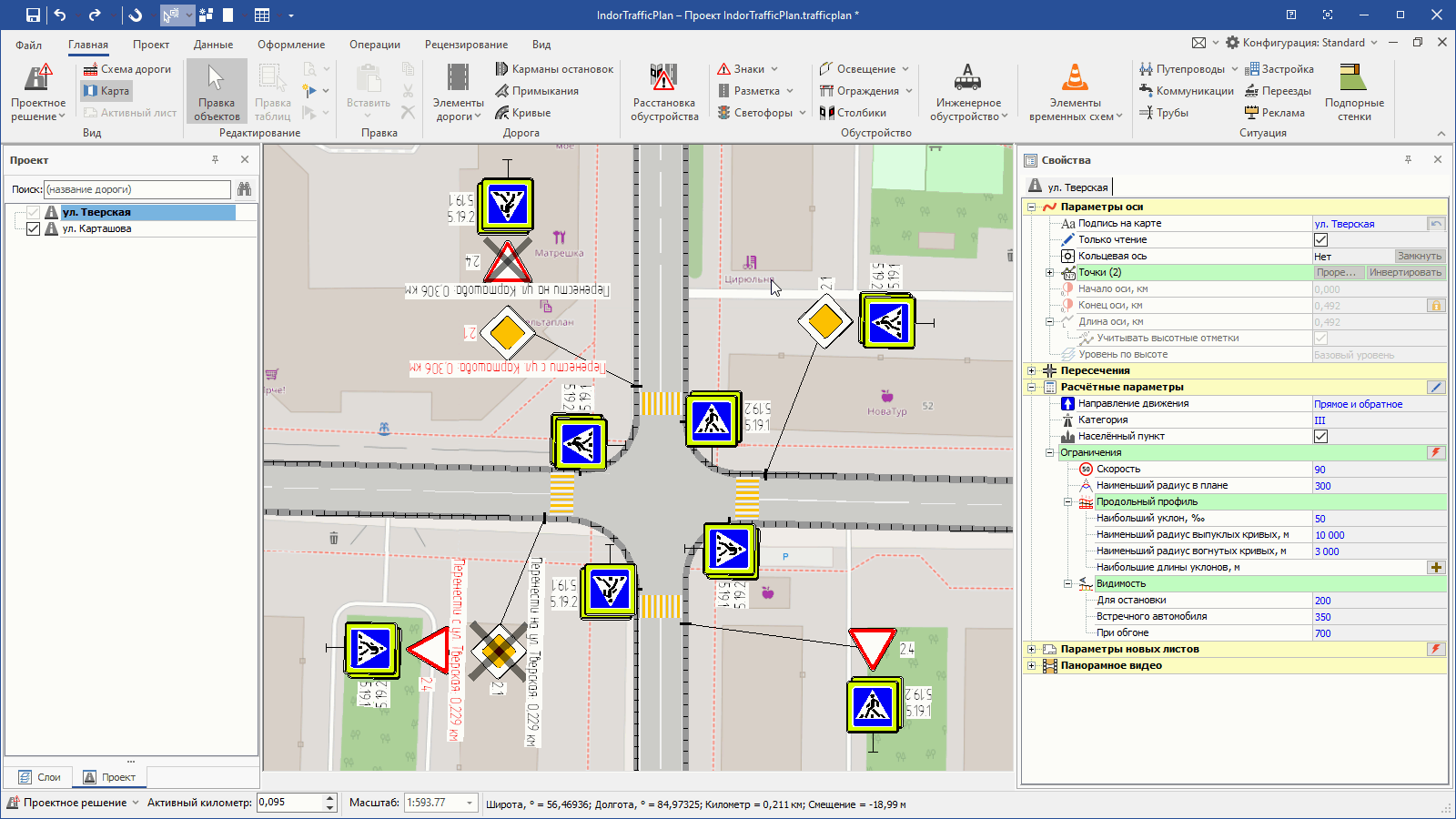The height and width of the screenshot is (819, 1456).
Task: Select Переезды tool
Action: coord(1278,91)
